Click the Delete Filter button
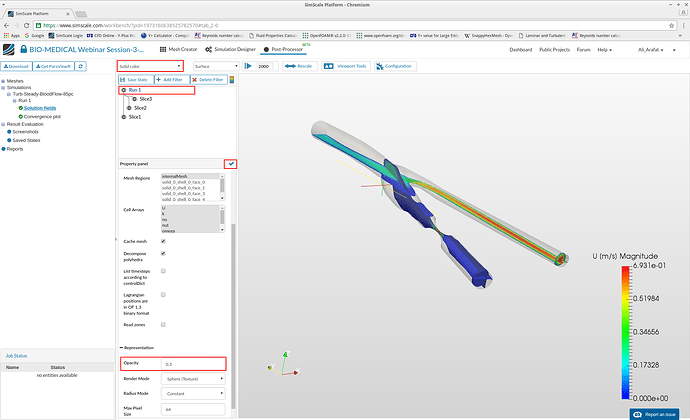The image size is (690, 420). (x=209, y=80)
